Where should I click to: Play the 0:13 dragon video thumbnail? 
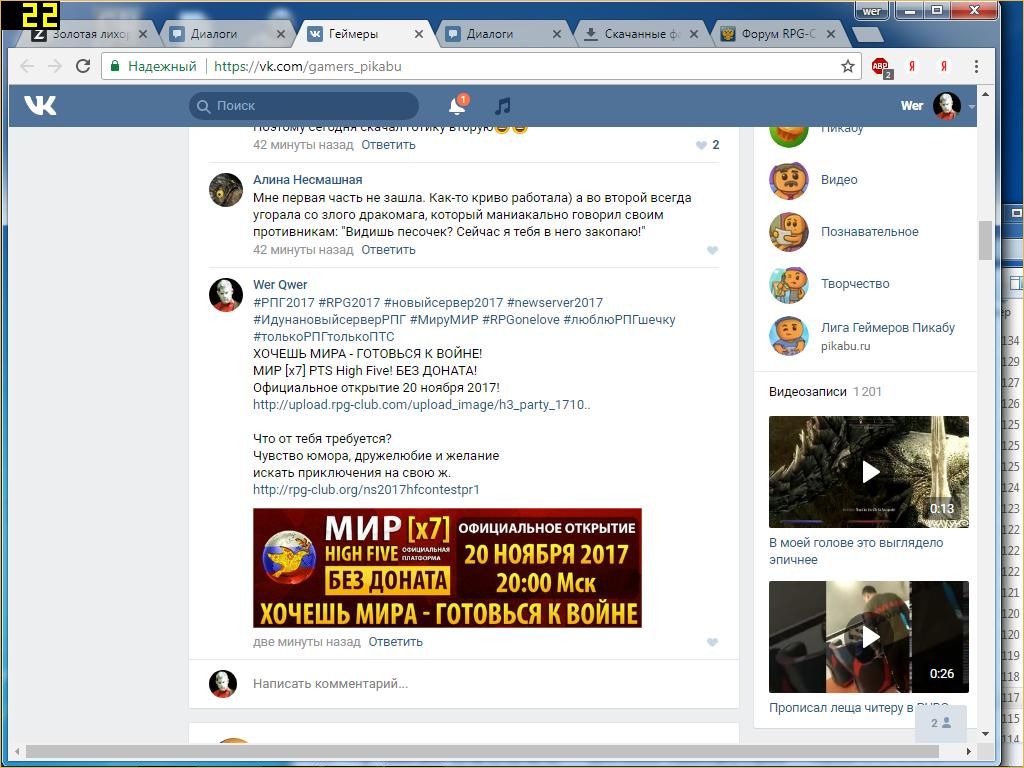[869, 472]
